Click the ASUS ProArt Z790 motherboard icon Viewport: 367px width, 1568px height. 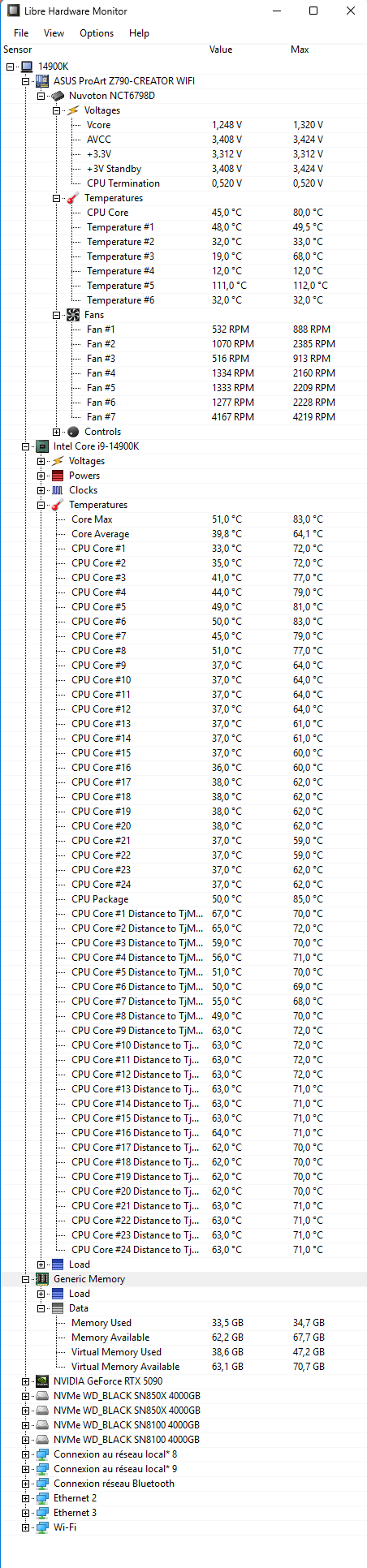tap(42, 81)
